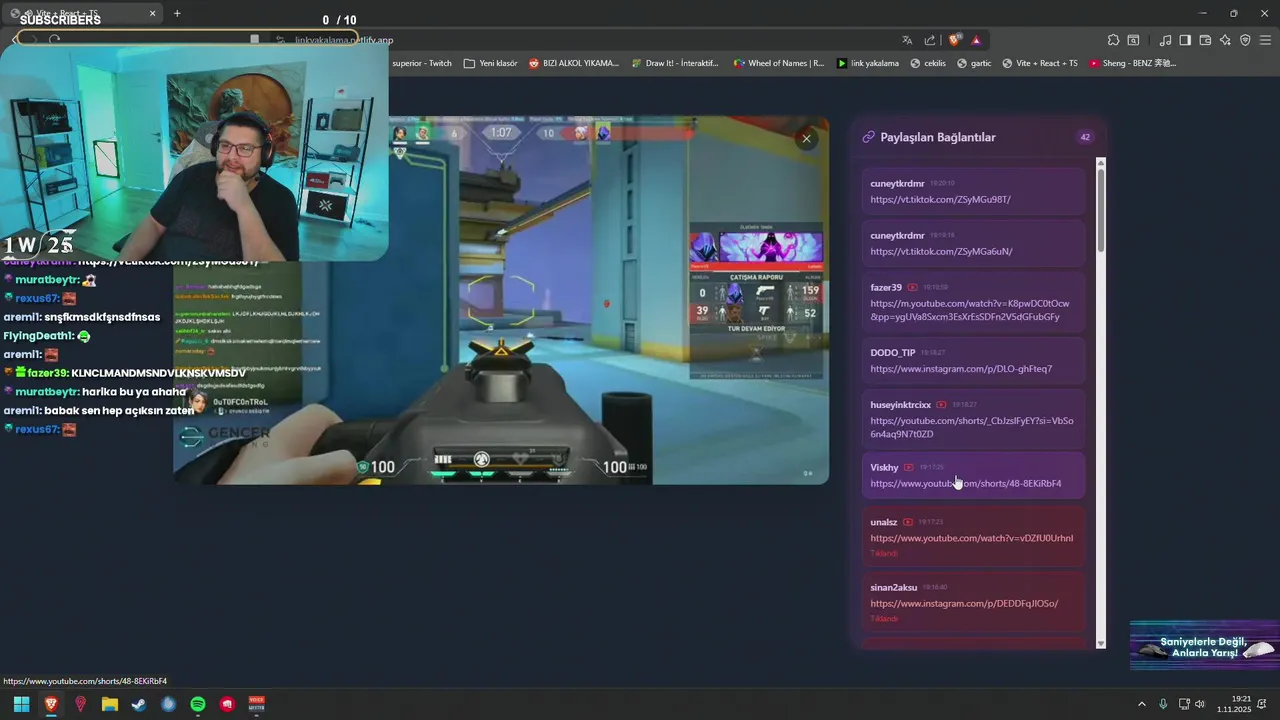Open the Windows Start menu
Viewport: 1280px width, 720px height.
click(x=21, y=704)
